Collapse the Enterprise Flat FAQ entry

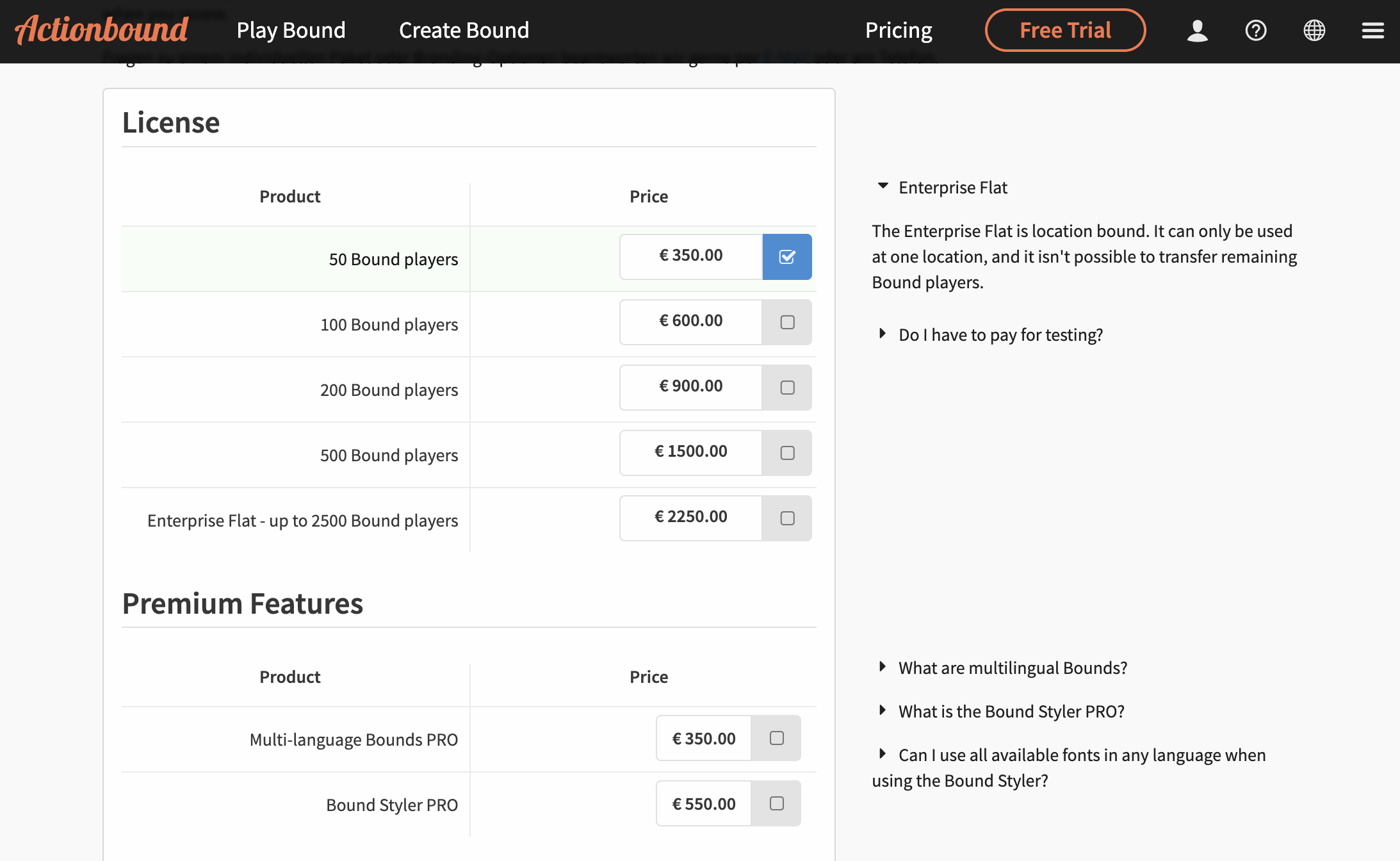click(943, 187)
